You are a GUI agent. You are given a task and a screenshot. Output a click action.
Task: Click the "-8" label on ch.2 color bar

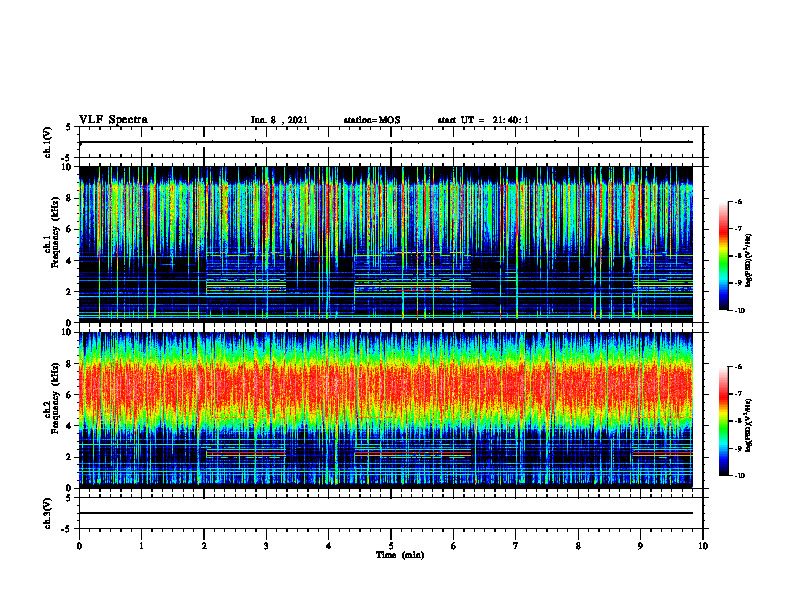click(738, 421)
